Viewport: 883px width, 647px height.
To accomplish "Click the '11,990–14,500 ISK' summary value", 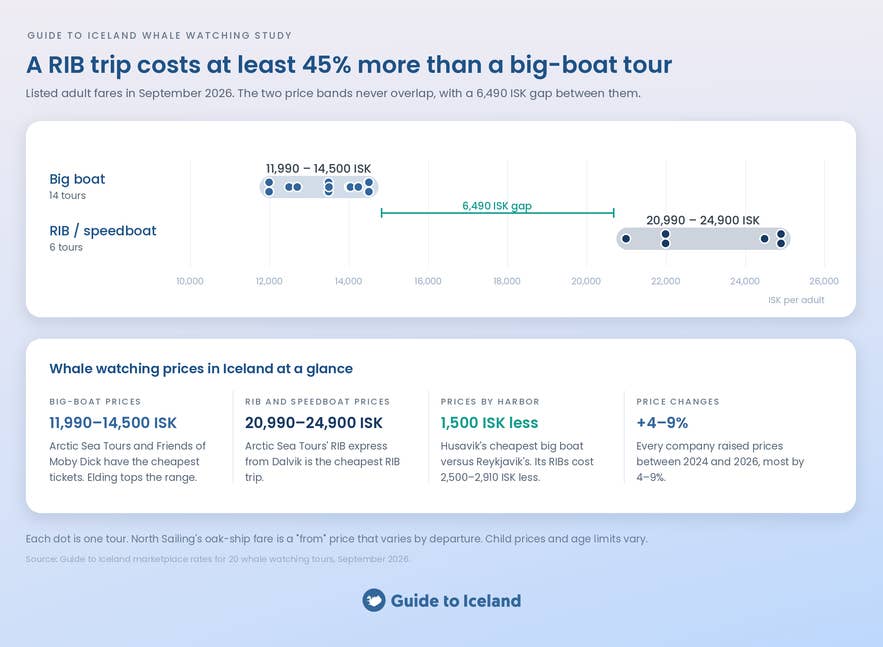I will pyautogui.click(x=113, y=423).
